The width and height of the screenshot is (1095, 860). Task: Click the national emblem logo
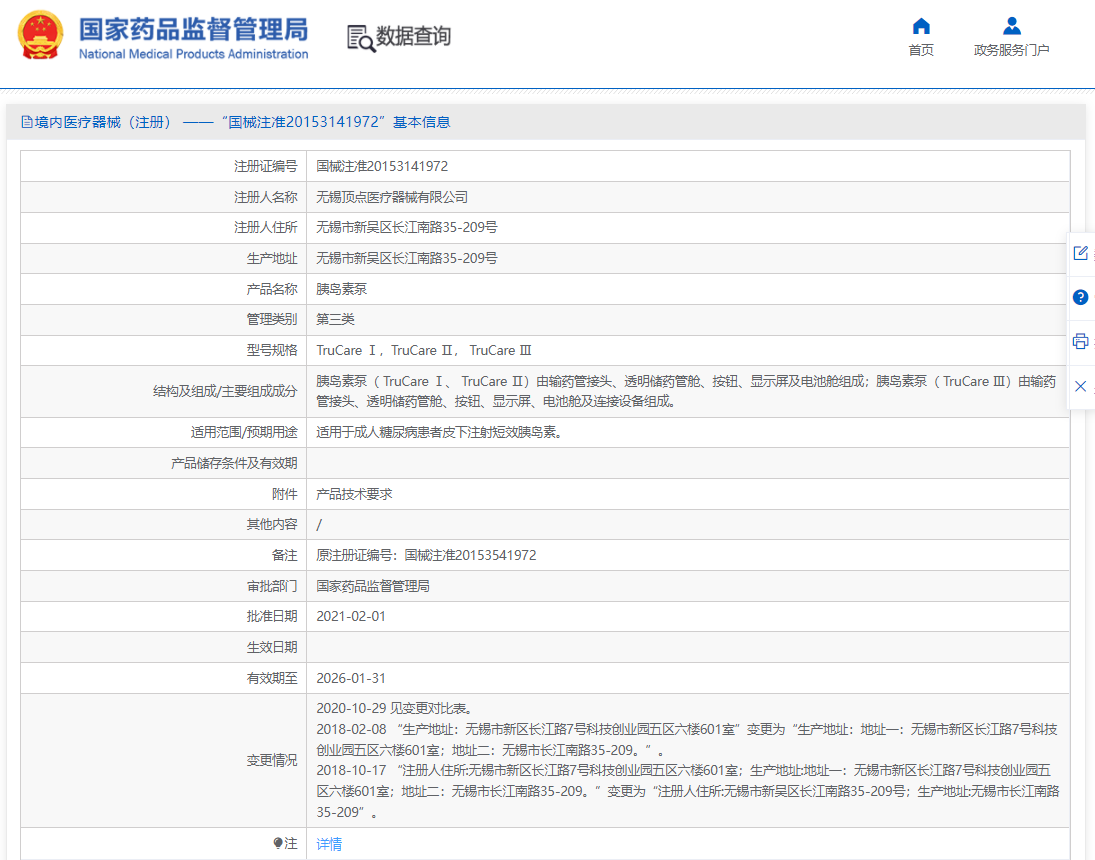tap(40, 36)
